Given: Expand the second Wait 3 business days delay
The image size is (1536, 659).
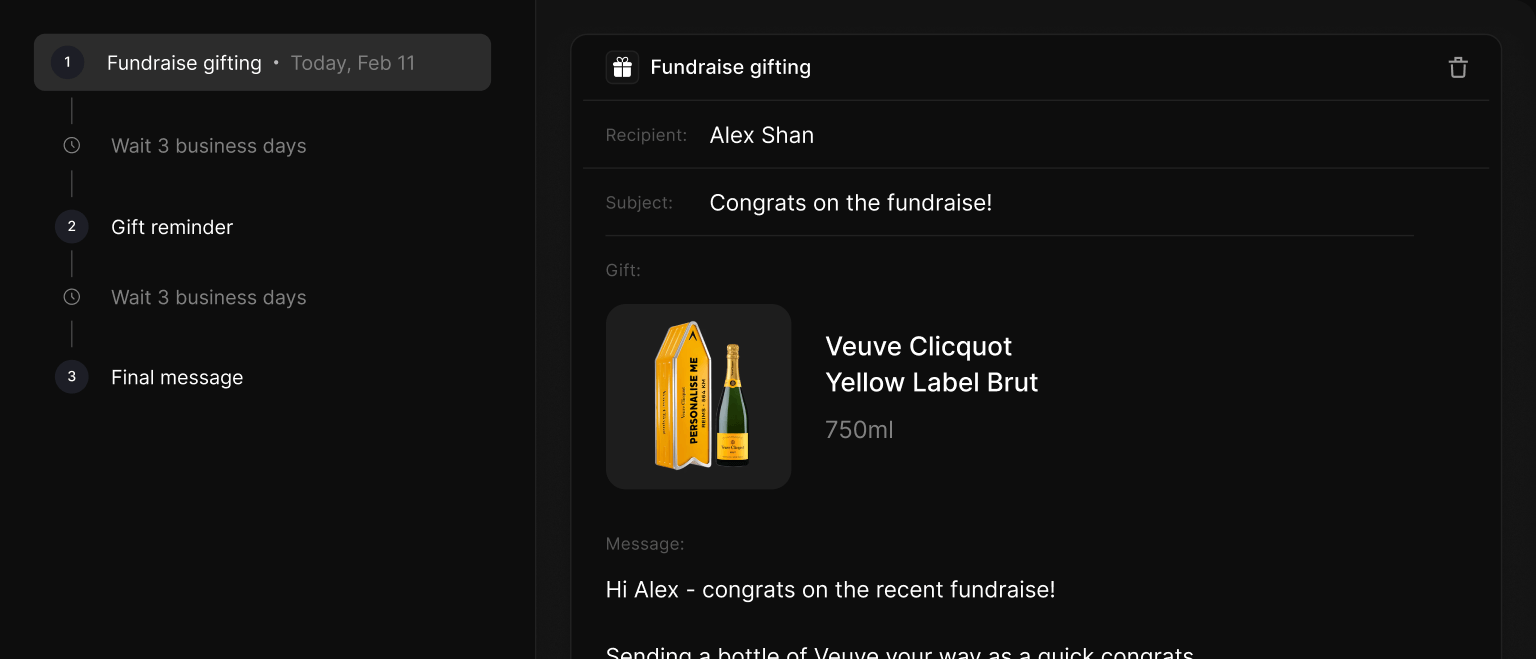Looking at the screenshot, I should (x=208, y=296).
